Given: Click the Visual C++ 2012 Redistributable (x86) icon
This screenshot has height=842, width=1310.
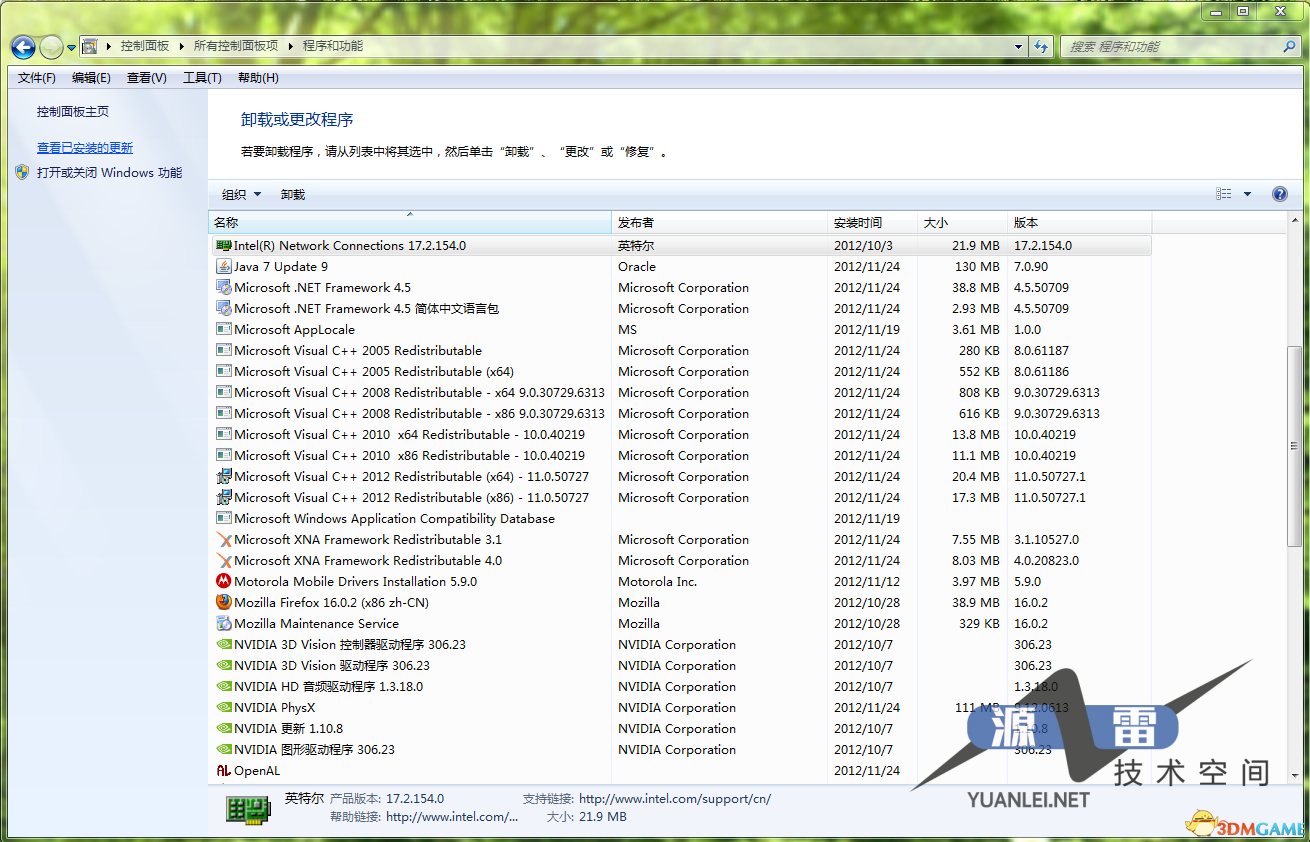Looking at the screenshot, I should [x=224, y=498].
